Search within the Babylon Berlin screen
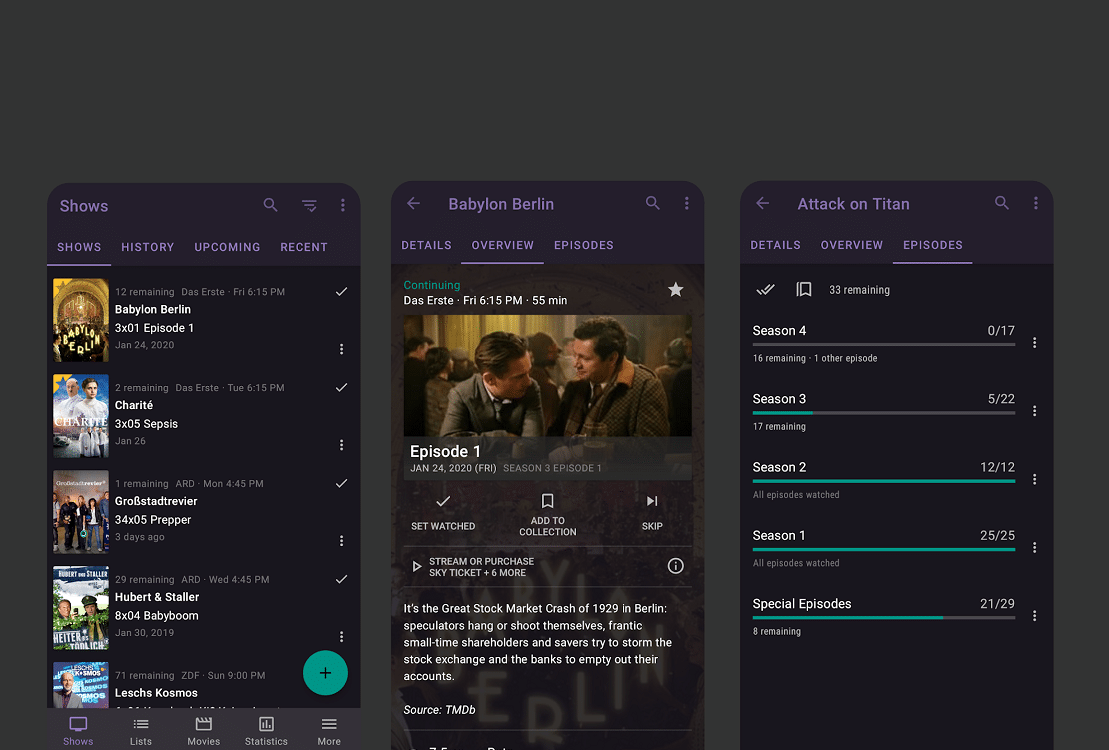The width and height of the screenshot is (1109, 750). click(x=653, y=204)
